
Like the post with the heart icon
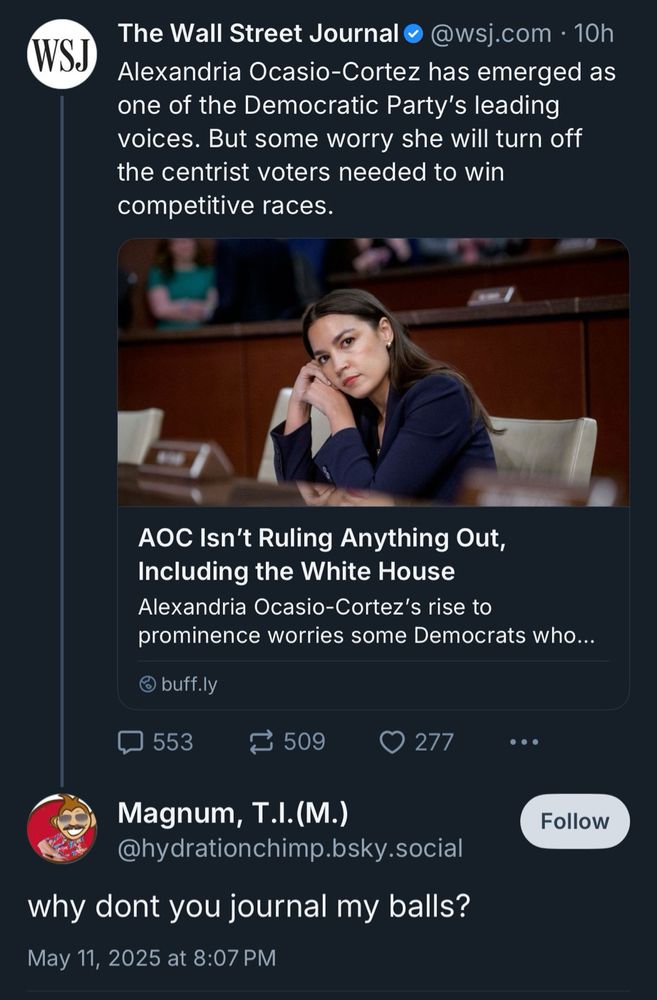392,741
